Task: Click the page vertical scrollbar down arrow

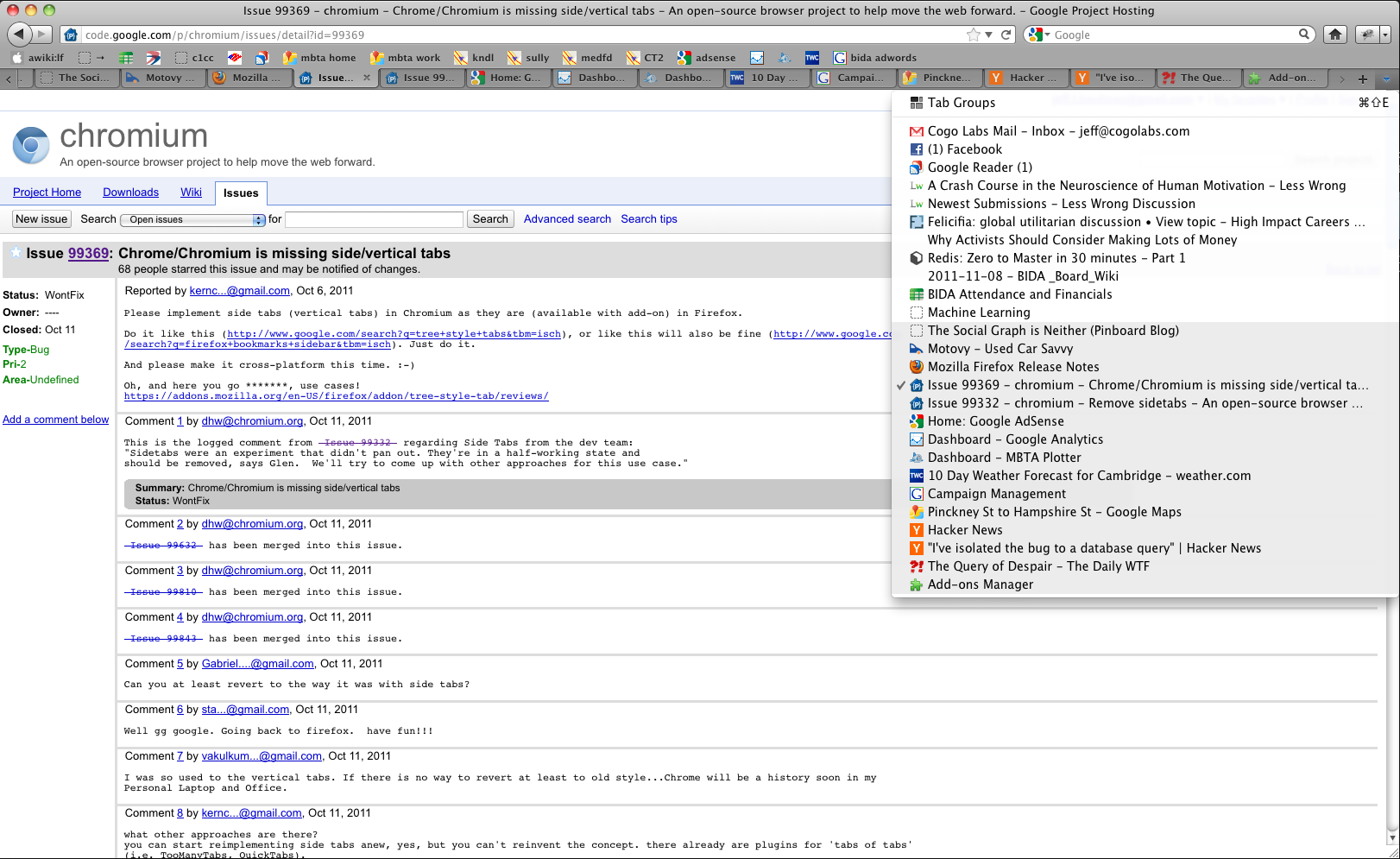Action: click(1391, 838)
